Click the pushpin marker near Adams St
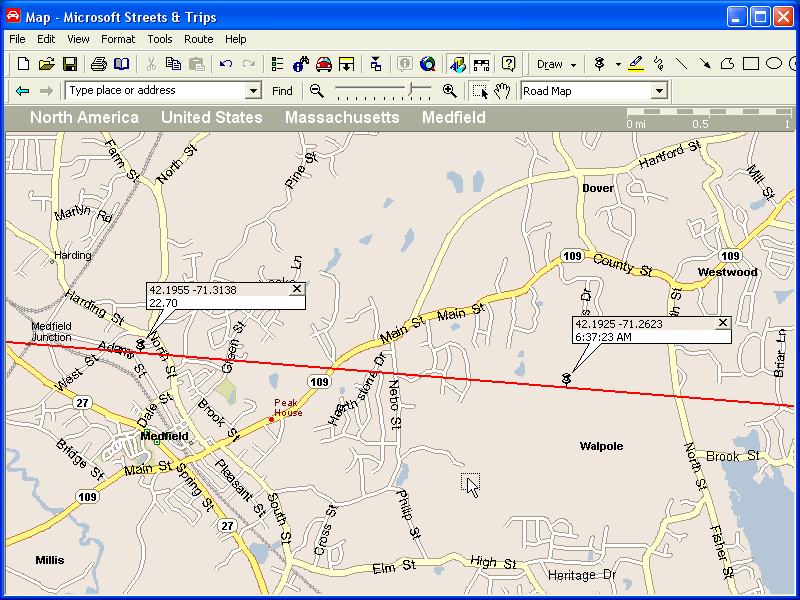Image resolution: width=800 pixels, height=600 pixels. pyautogui.click(x=141, y=344)
